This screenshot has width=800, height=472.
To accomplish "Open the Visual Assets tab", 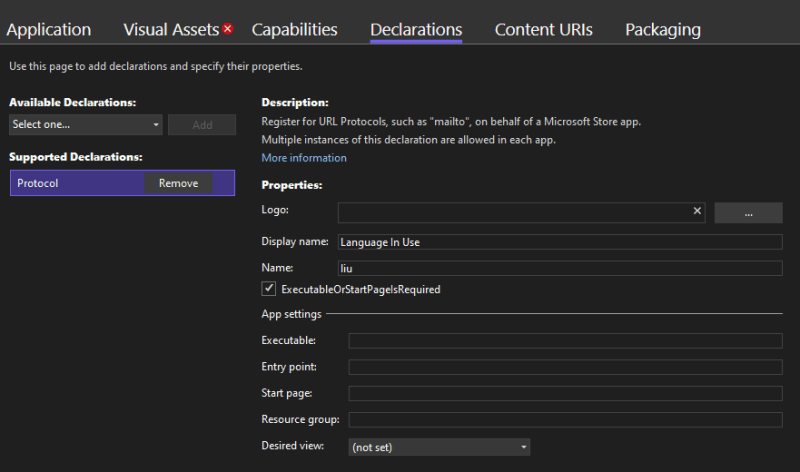I will [171, 30].
